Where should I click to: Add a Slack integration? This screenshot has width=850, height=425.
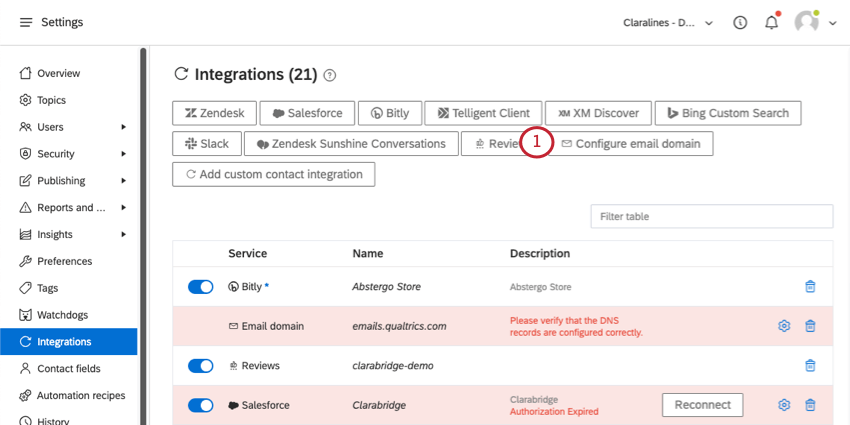coord(207,144)
